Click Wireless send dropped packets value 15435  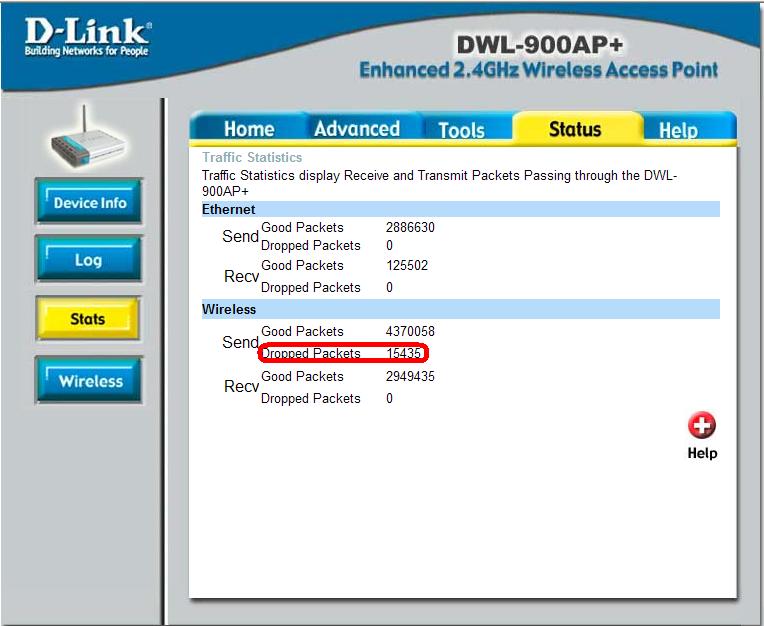(x=403, y=353)
